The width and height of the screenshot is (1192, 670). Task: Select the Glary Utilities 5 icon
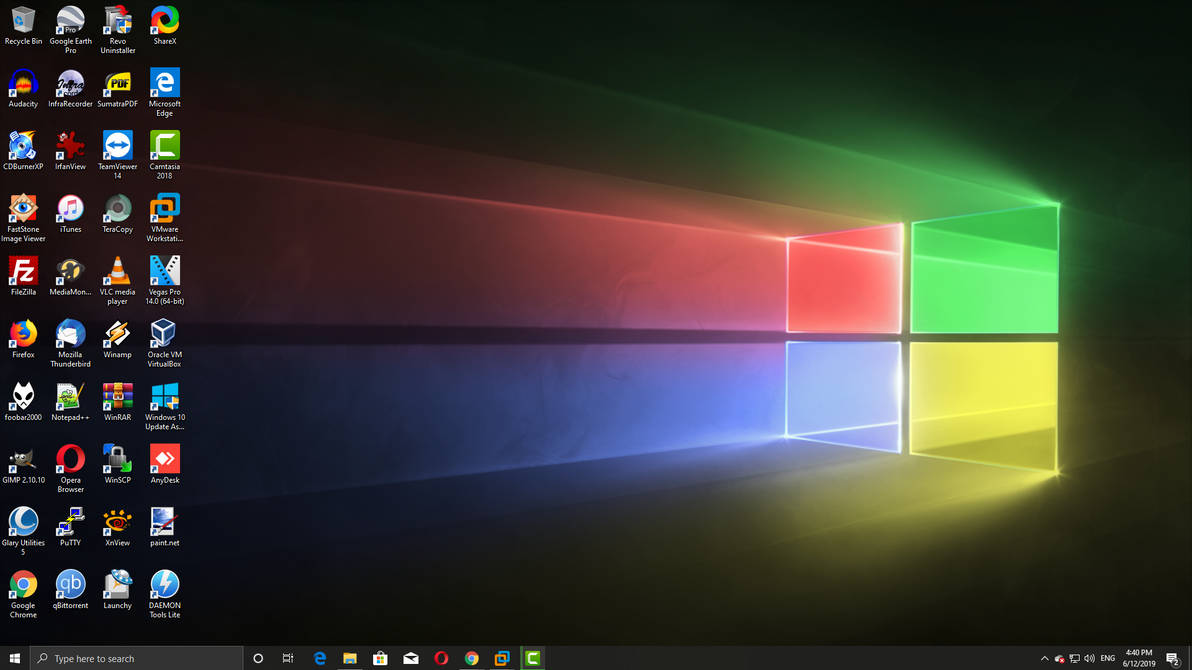24,532
